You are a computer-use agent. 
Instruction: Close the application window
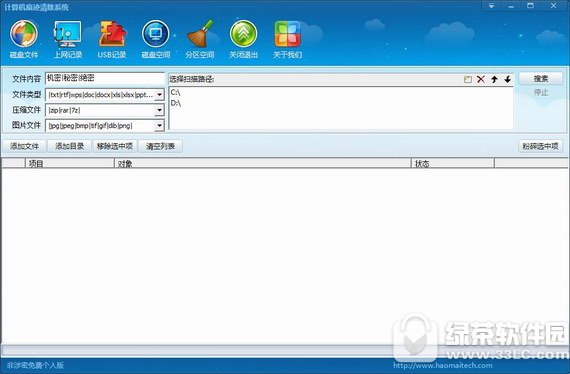pos(554,6)
